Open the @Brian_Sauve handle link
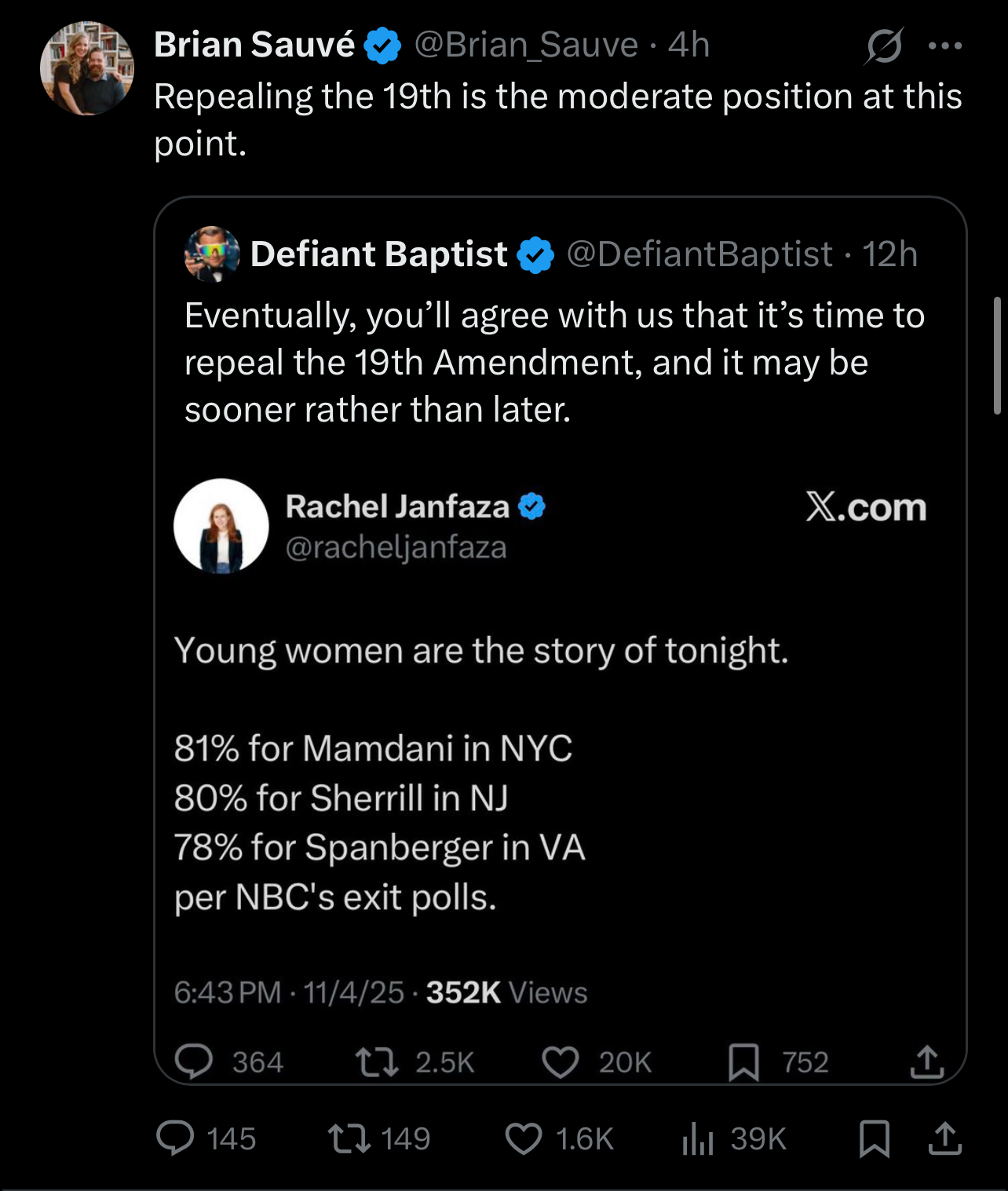This screenshot has height=1191, width=1008. click(526, 45)
